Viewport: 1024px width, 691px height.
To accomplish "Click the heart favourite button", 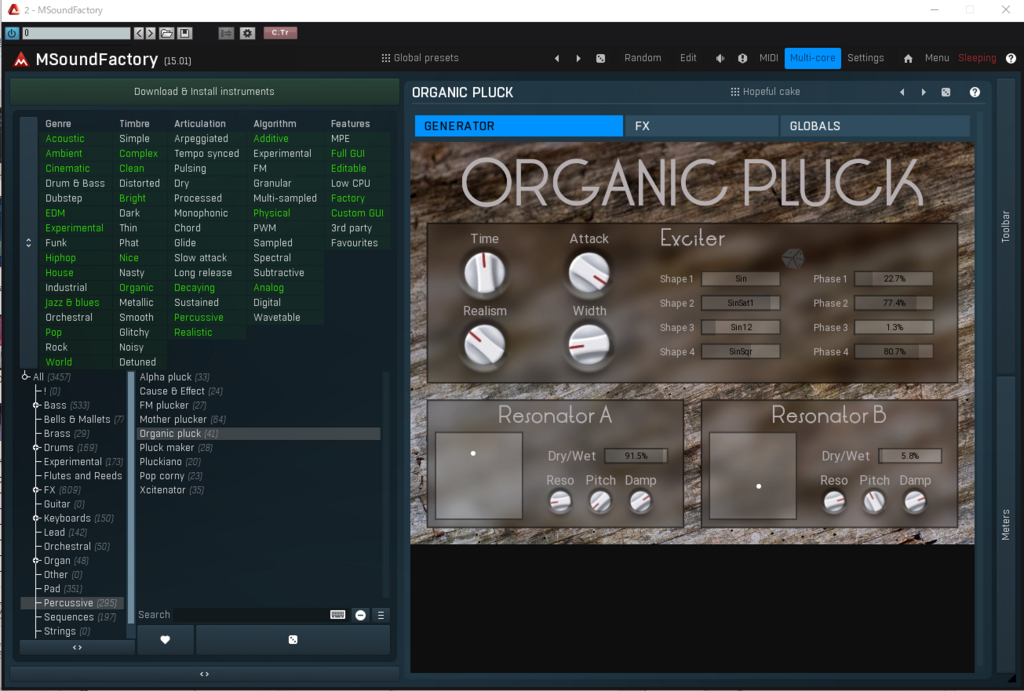I will (x=165, y=639).
